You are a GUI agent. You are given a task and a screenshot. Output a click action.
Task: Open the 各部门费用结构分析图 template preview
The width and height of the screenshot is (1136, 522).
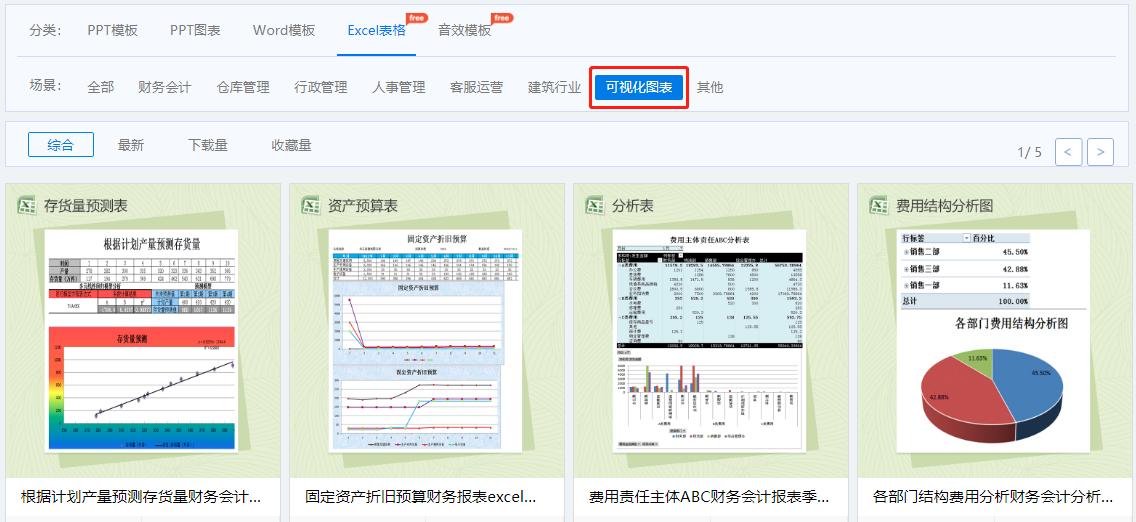993,341
